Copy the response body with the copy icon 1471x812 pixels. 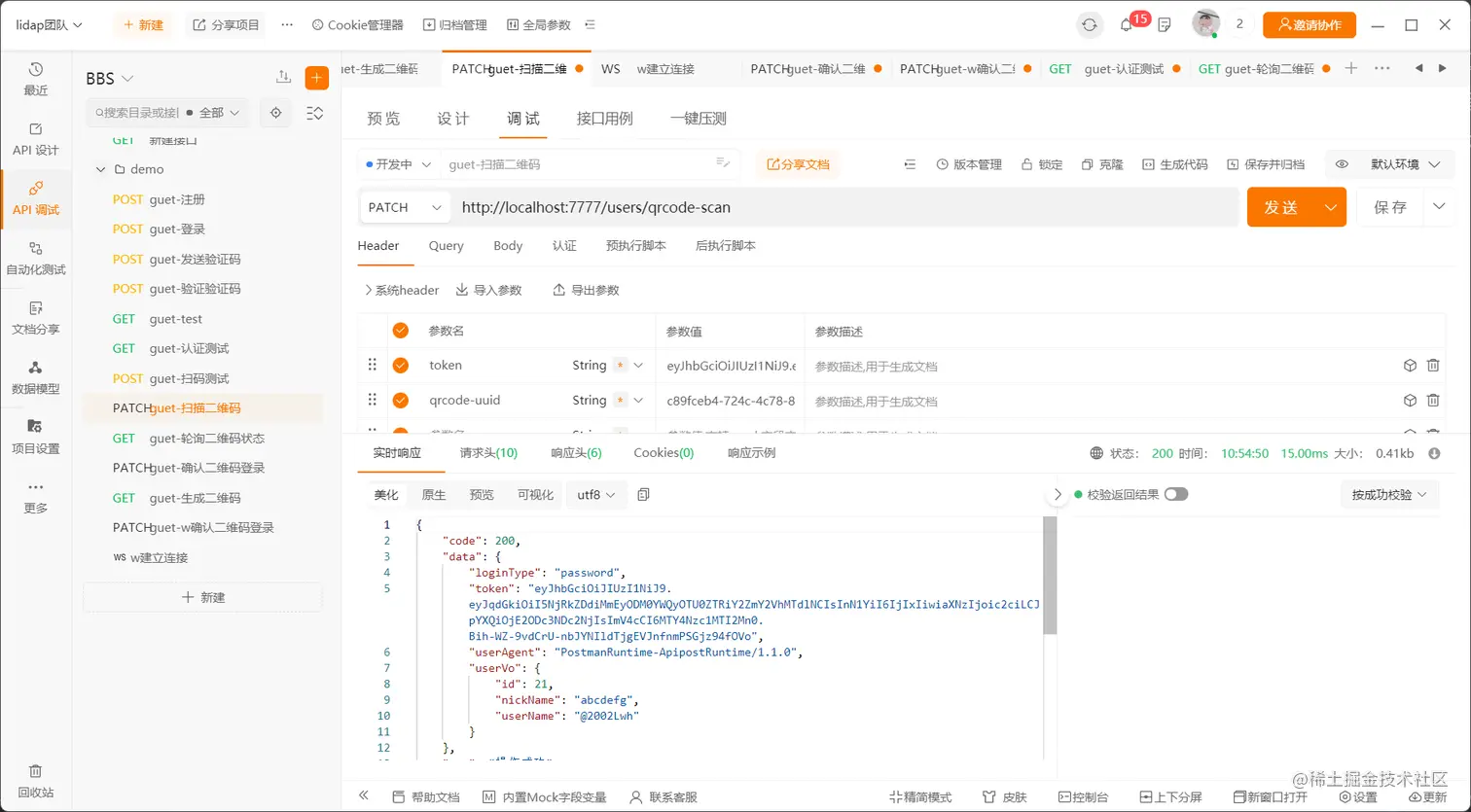(643, 495)
